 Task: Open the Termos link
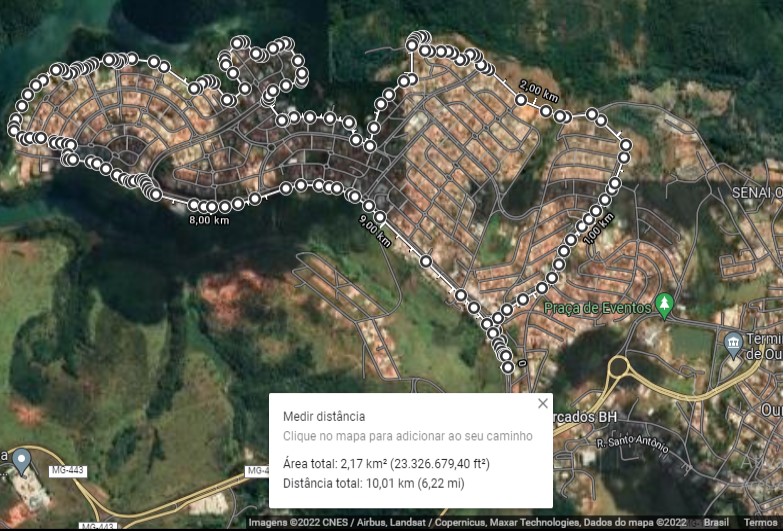coord(760,522)
